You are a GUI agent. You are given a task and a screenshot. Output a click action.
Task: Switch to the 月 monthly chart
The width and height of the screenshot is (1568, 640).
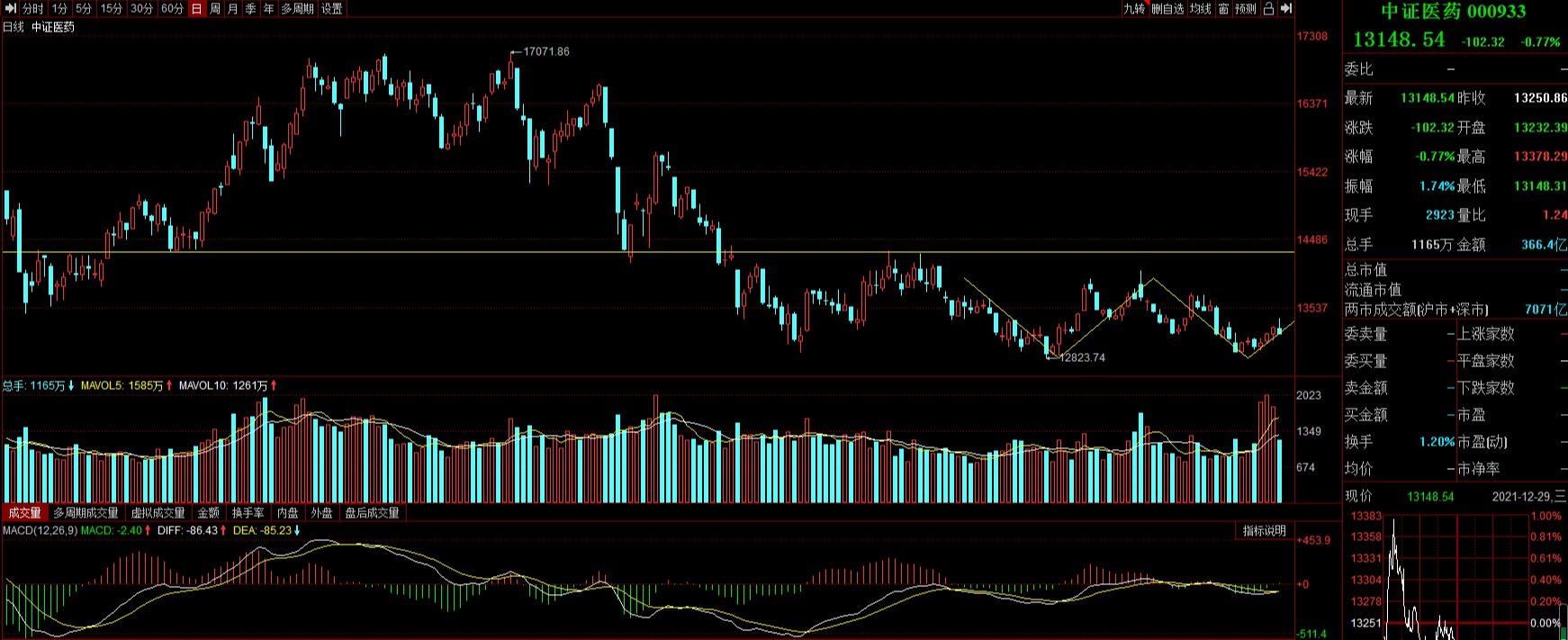233,8
